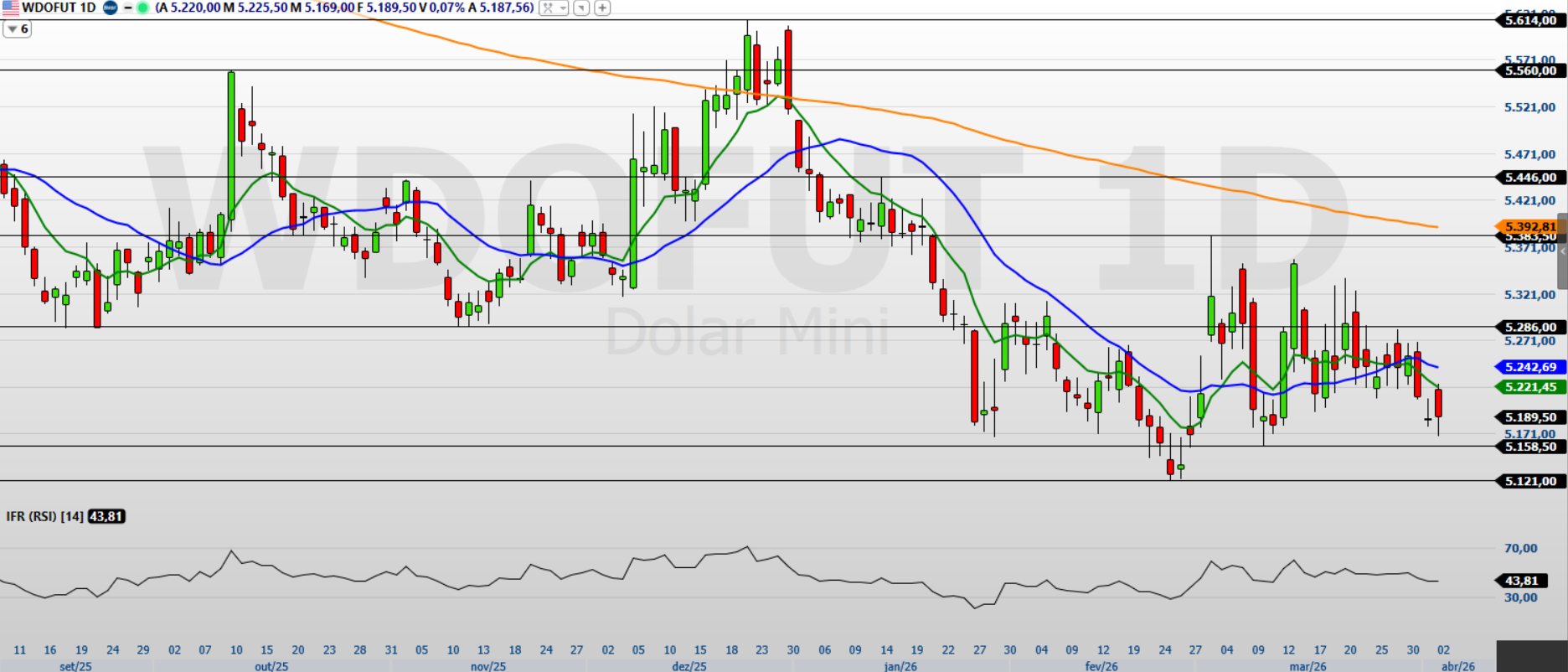Viewport: 1568px width, 672px height.
Task: Click the minus icon in chart header
Action: (x=128, y=8)
